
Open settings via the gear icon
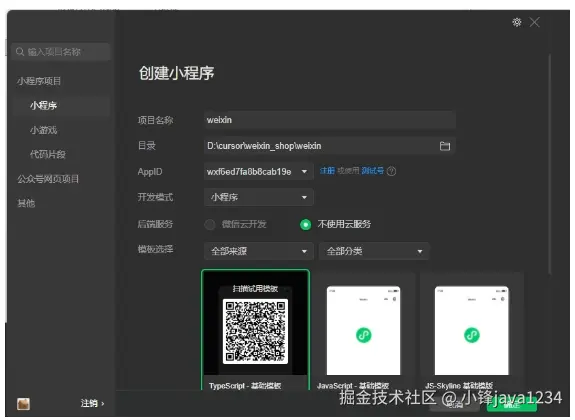coord(517,22)
